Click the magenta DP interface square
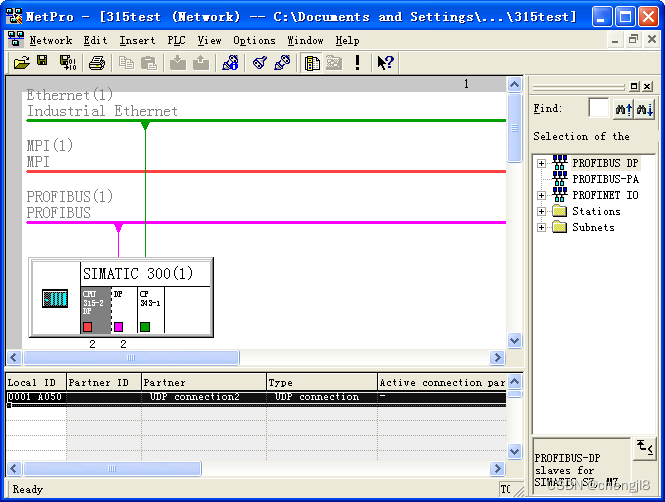The image size is (665, 502). pos(118,327)
